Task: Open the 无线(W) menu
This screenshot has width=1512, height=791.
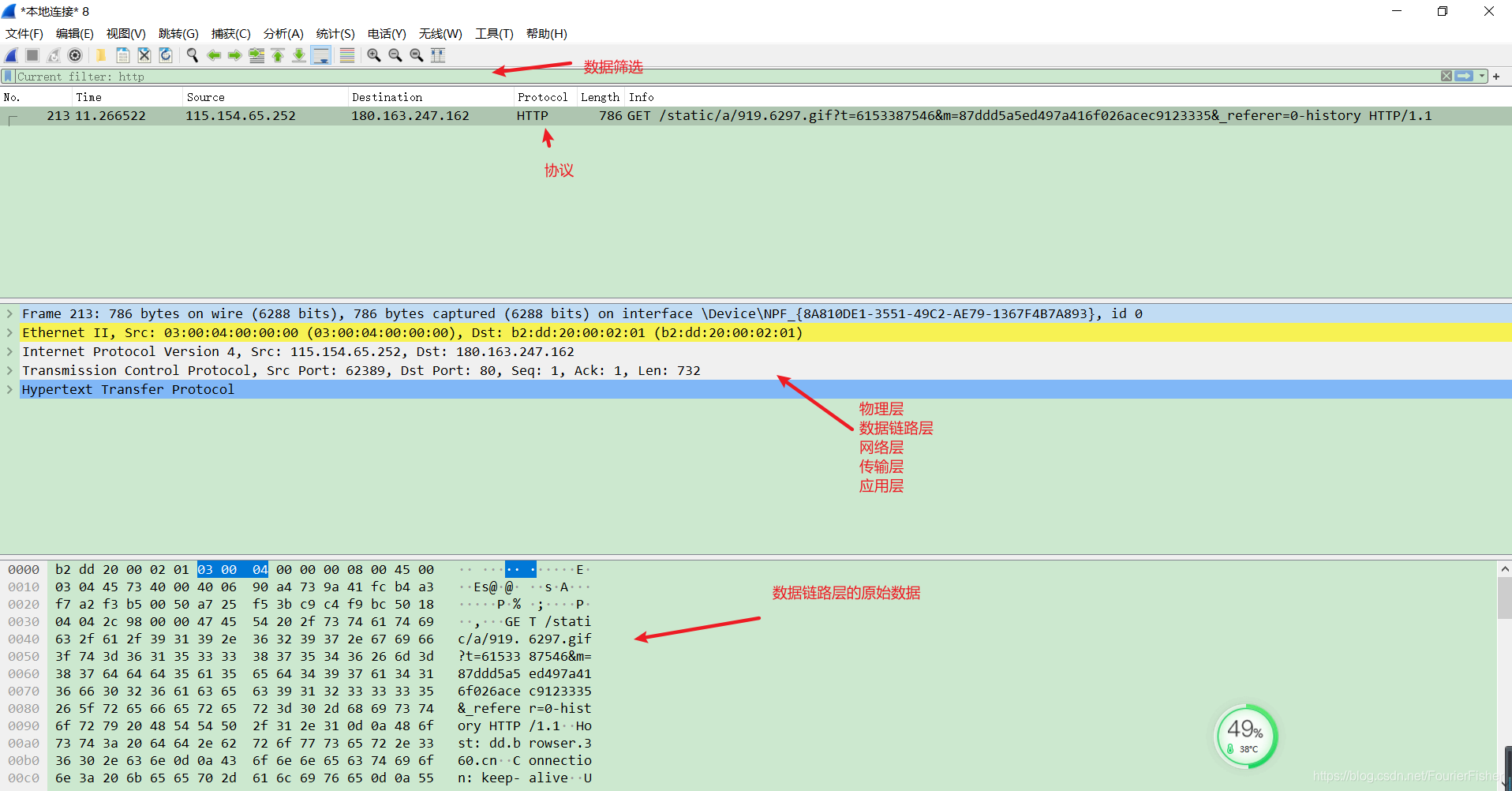Action: [440, 34]
